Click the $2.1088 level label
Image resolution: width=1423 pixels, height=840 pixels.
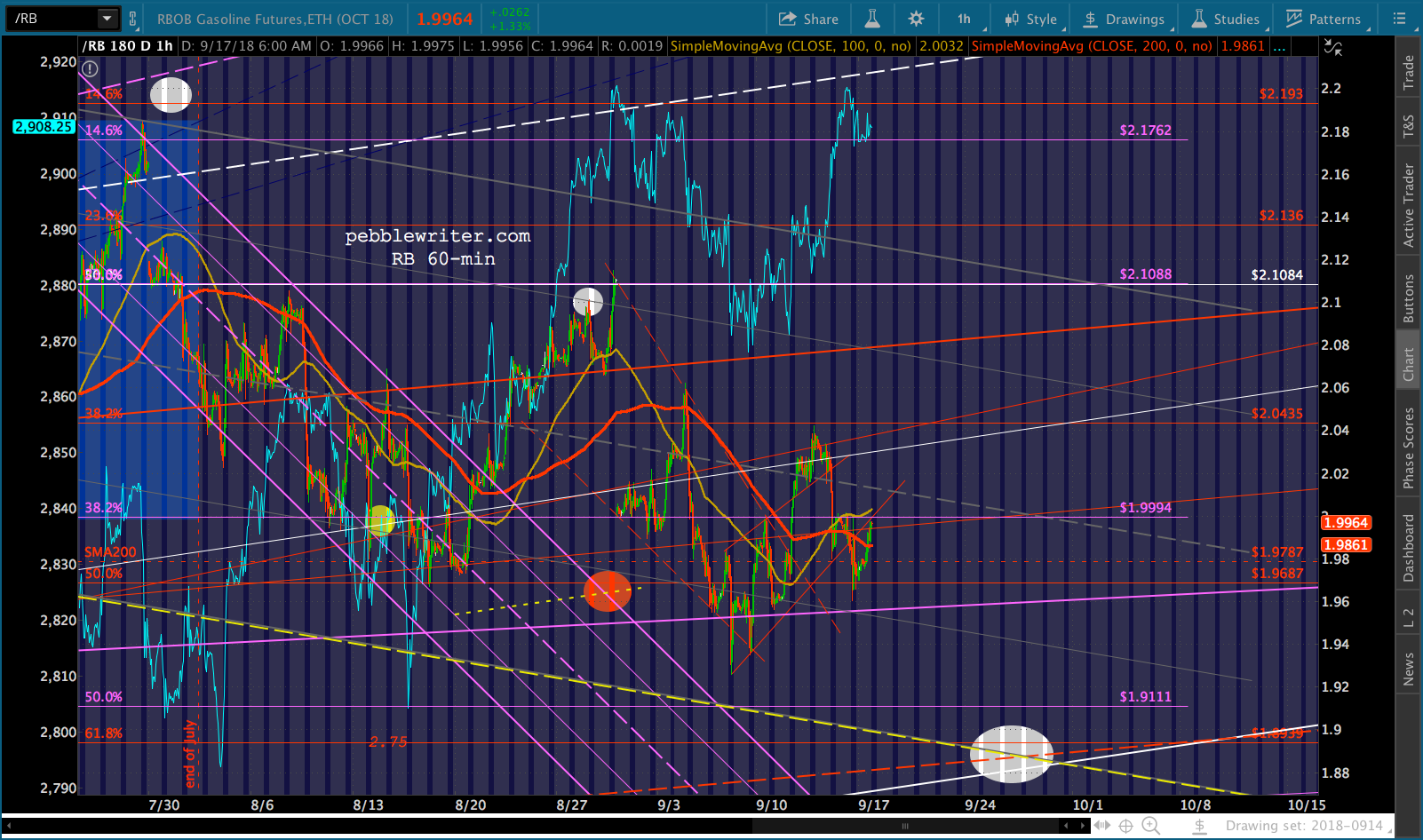point(1145,274)
